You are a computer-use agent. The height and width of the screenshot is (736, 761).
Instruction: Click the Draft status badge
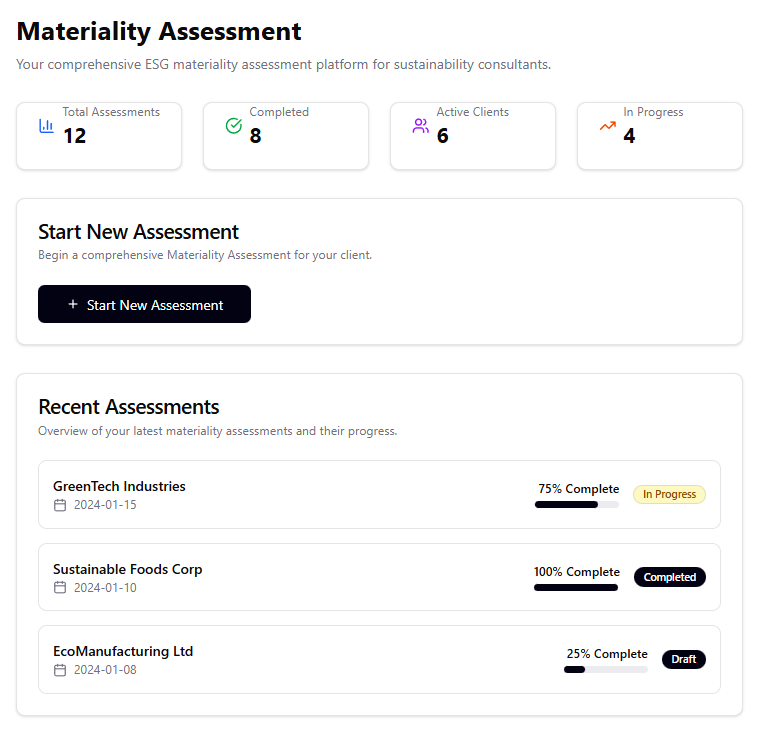pyautogui.click(x=683, y=659)
